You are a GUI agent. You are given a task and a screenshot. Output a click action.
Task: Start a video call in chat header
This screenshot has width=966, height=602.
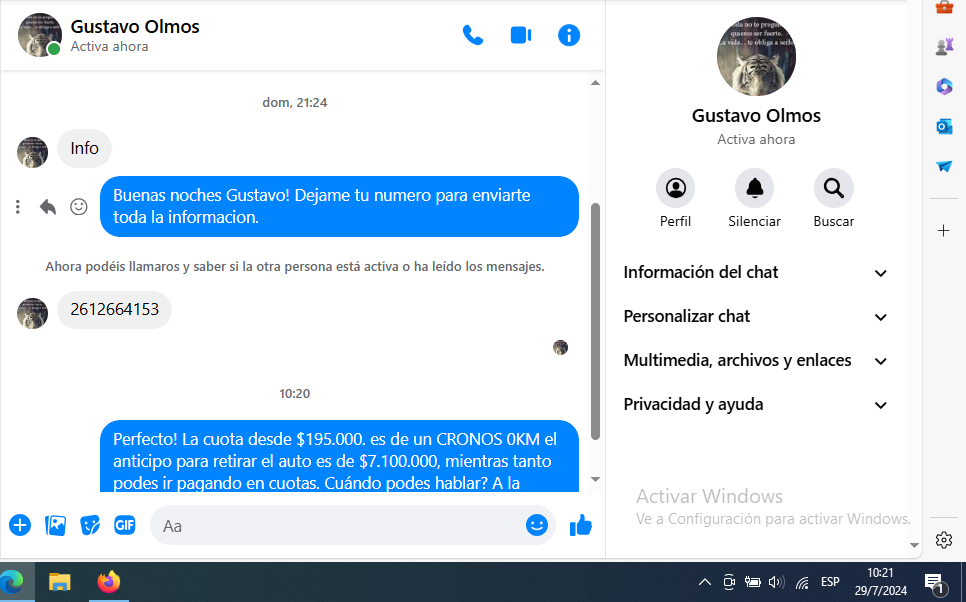point(521,35)
